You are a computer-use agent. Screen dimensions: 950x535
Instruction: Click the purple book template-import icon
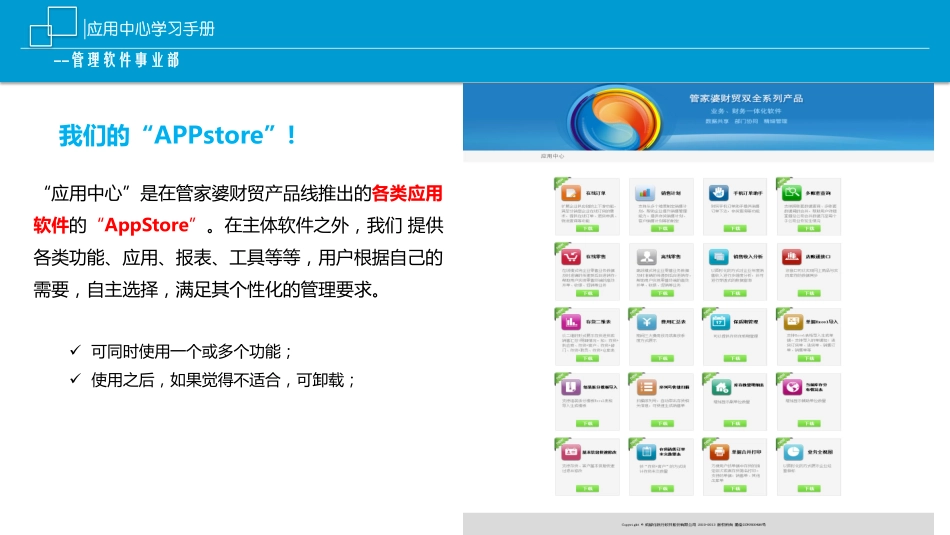click(x=571, y=387)
